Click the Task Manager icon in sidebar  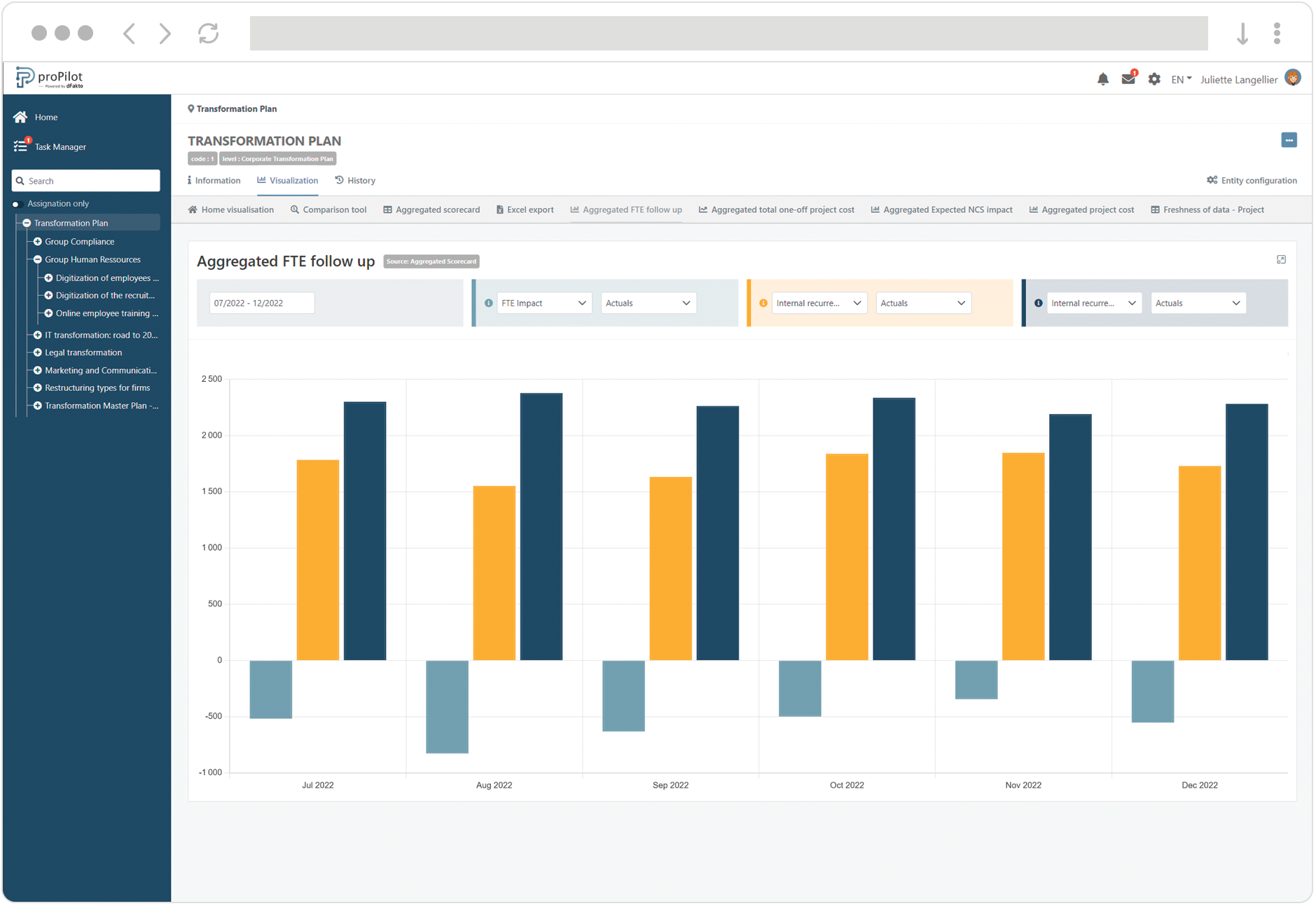[x=20, y=146]
